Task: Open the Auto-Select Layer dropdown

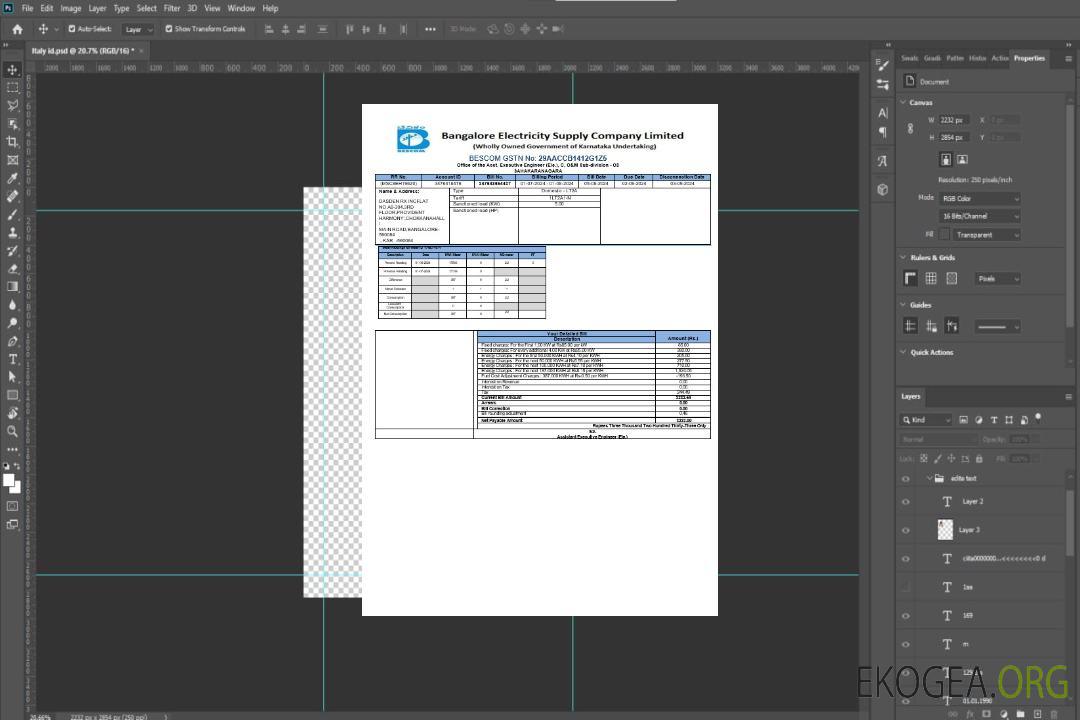Action: pyautogui.click(x=138, y=29)
